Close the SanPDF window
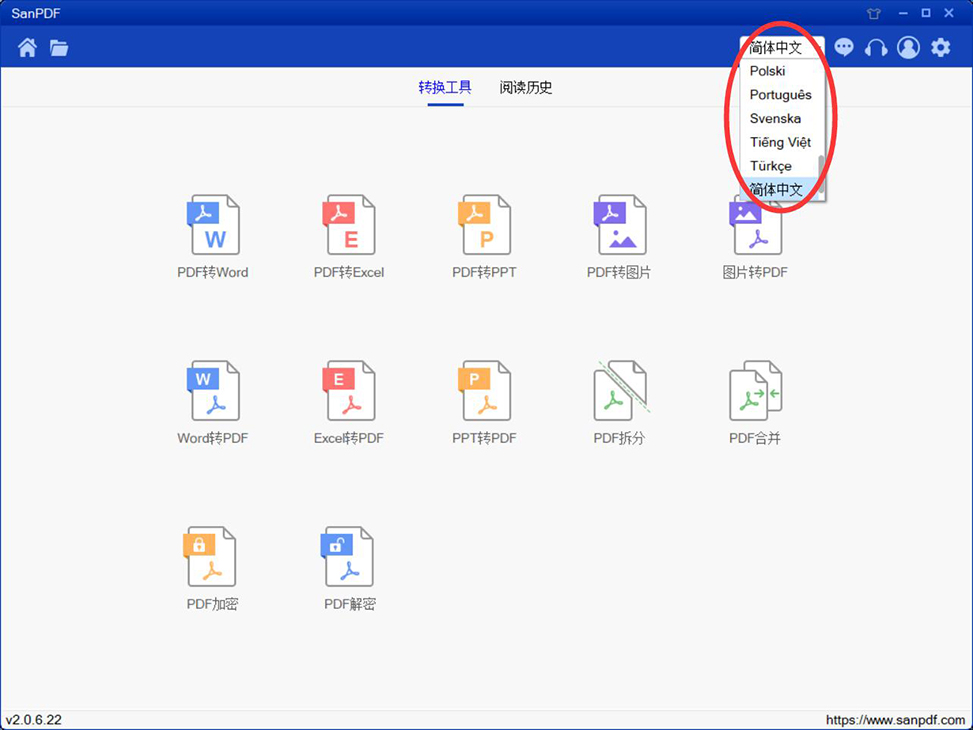Image resolution: width=973 pixels, height=730 pixels. (949, 13)
